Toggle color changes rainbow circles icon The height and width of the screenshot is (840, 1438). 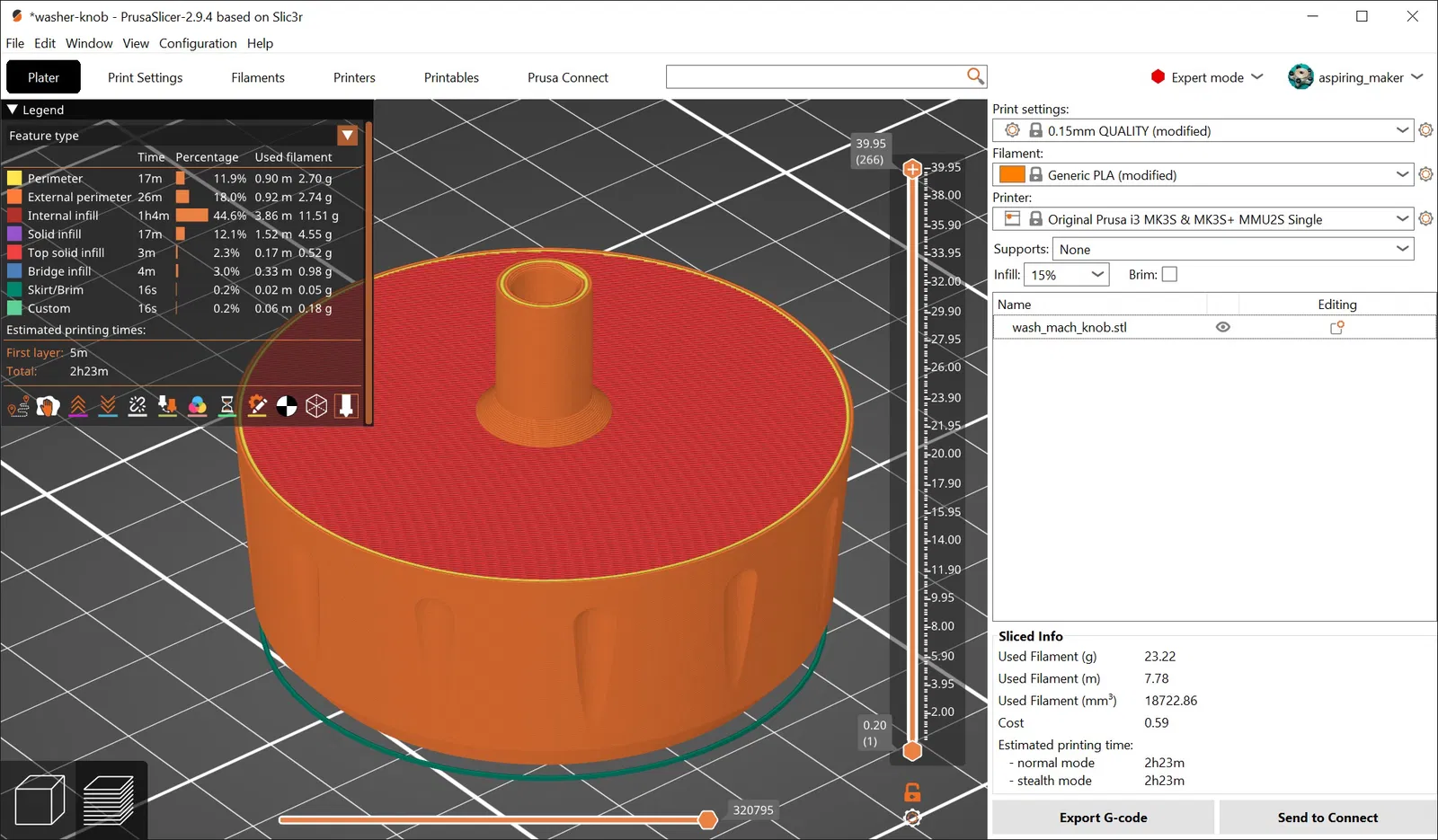click(x=198, y=407)
